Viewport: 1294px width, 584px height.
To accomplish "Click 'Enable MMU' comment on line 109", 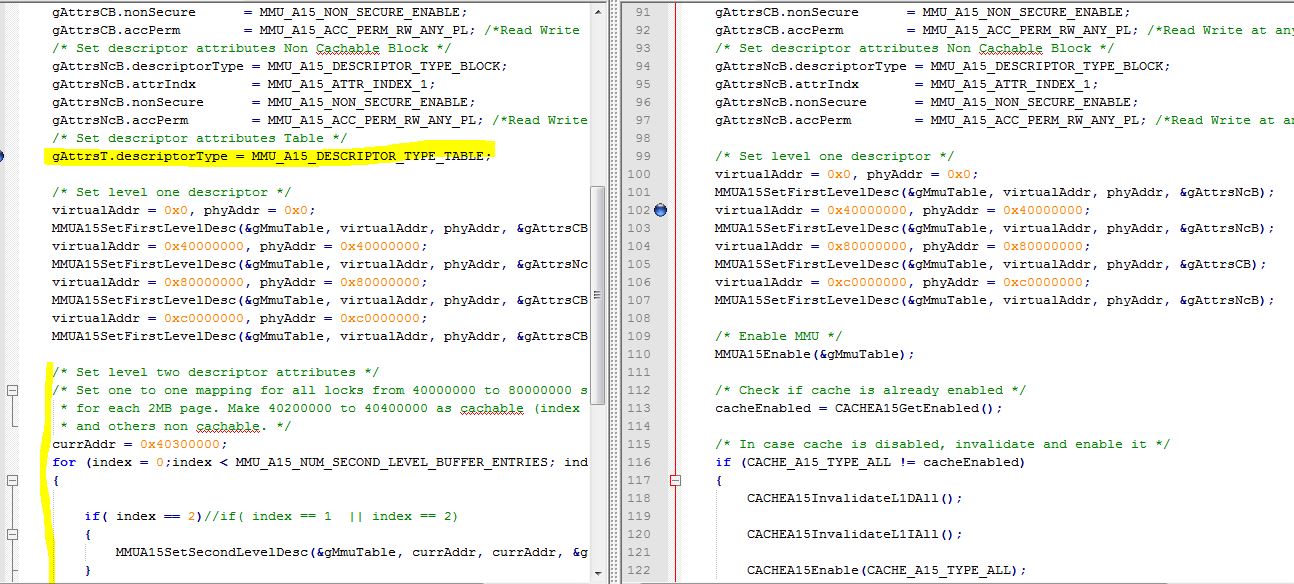I will coord(778,336).
